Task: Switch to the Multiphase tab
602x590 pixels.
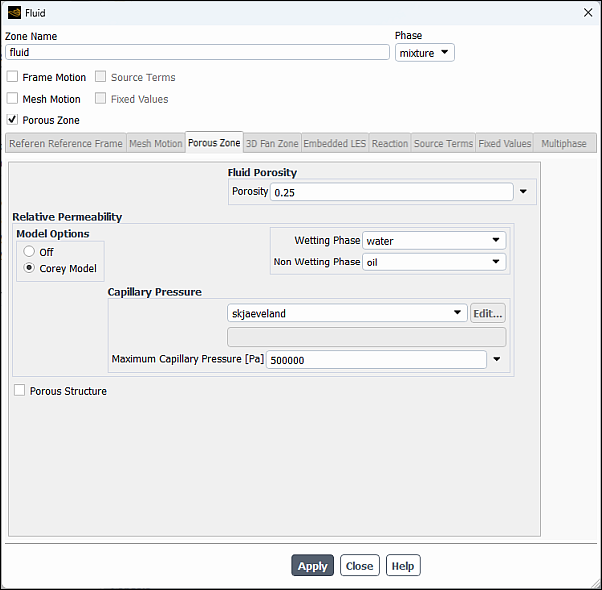Action: click(x=564, y=144)
